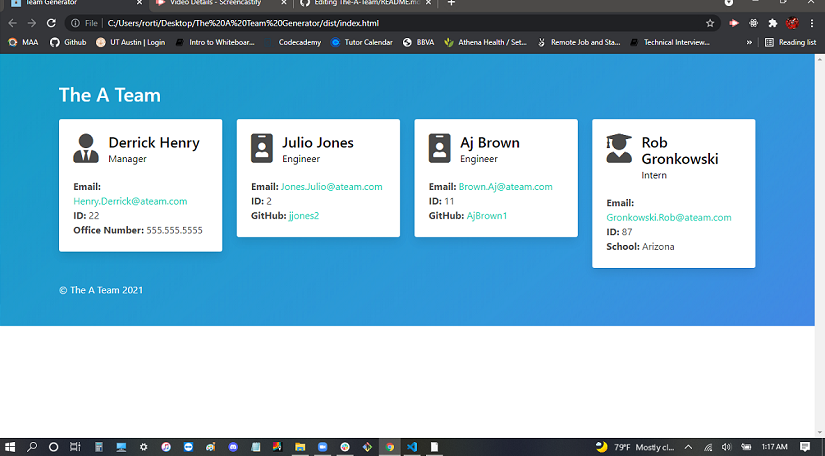Open Visual Studio Code from the taskbar

(x=412, y=447)
